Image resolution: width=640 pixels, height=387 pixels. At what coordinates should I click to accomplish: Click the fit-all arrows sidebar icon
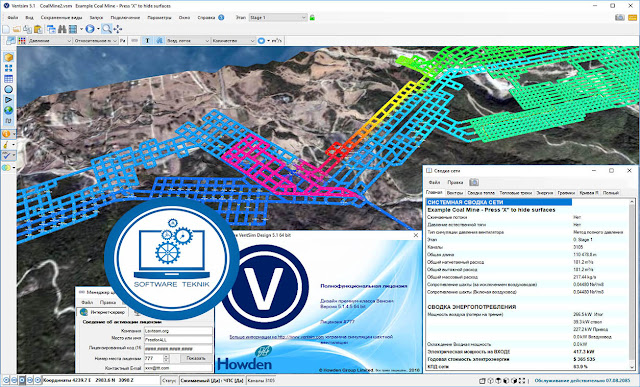8,68
